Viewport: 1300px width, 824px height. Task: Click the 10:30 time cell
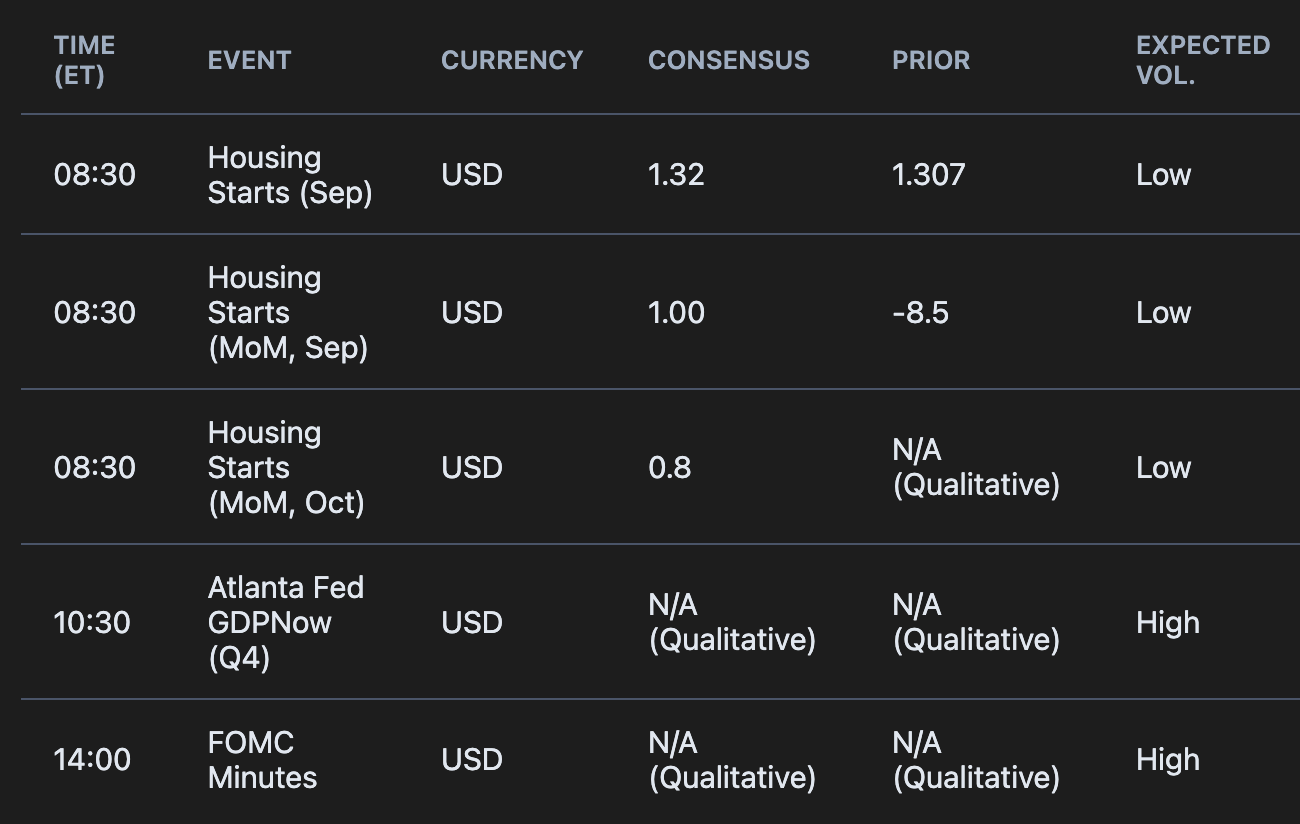pyautogui.click(x=92, y=622)
